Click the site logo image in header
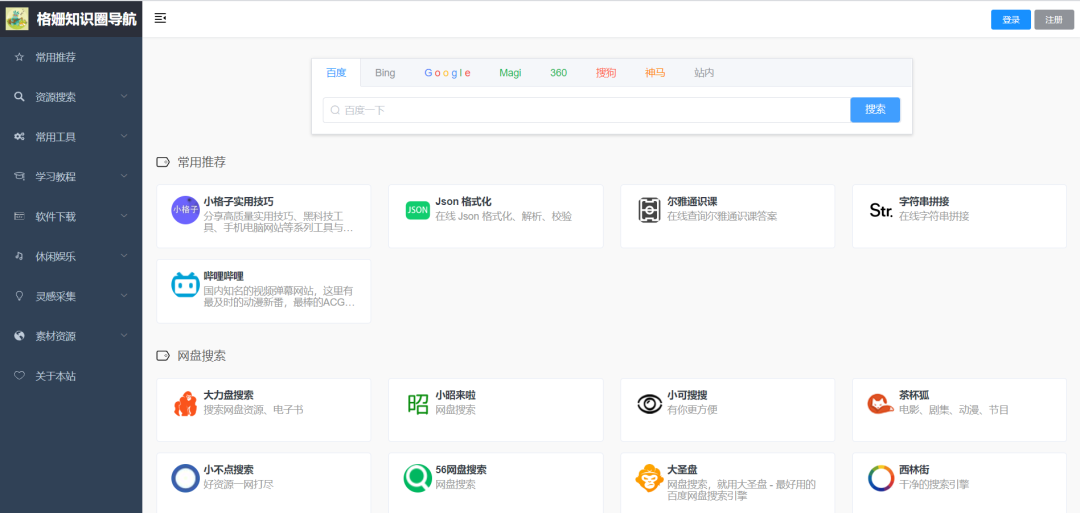The width and height of the screenshot is (1080, 513). point(17,19)
